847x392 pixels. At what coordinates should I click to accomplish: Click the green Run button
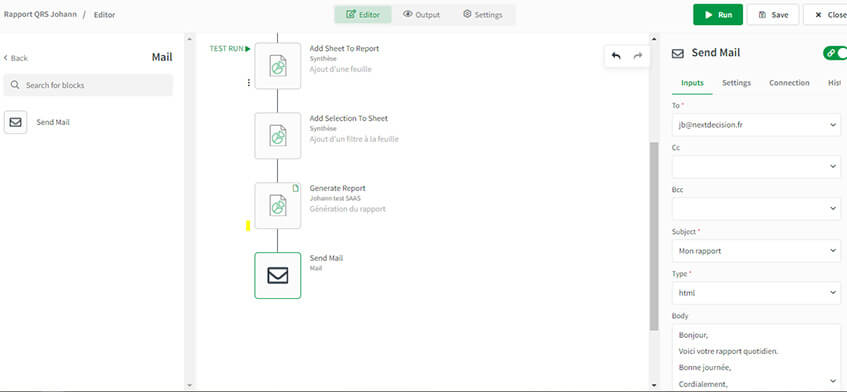point(718,15)
